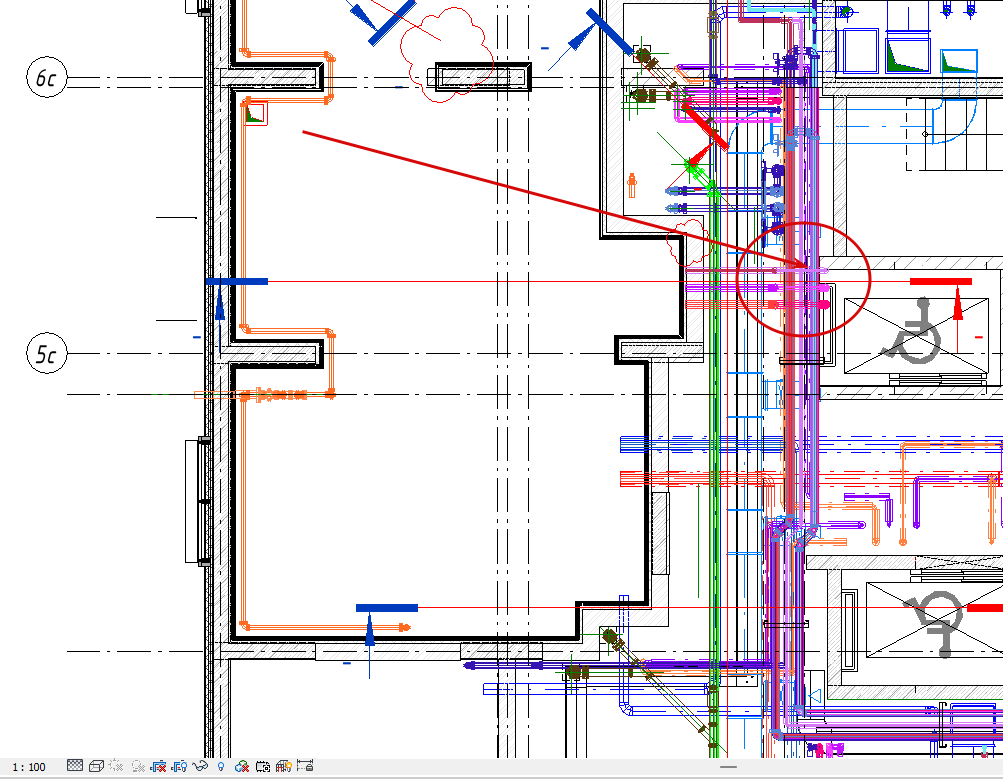This screenshot has height=779, width=1003.
Task: Click the view splitter handle at bottom
Action: point(728,766)
